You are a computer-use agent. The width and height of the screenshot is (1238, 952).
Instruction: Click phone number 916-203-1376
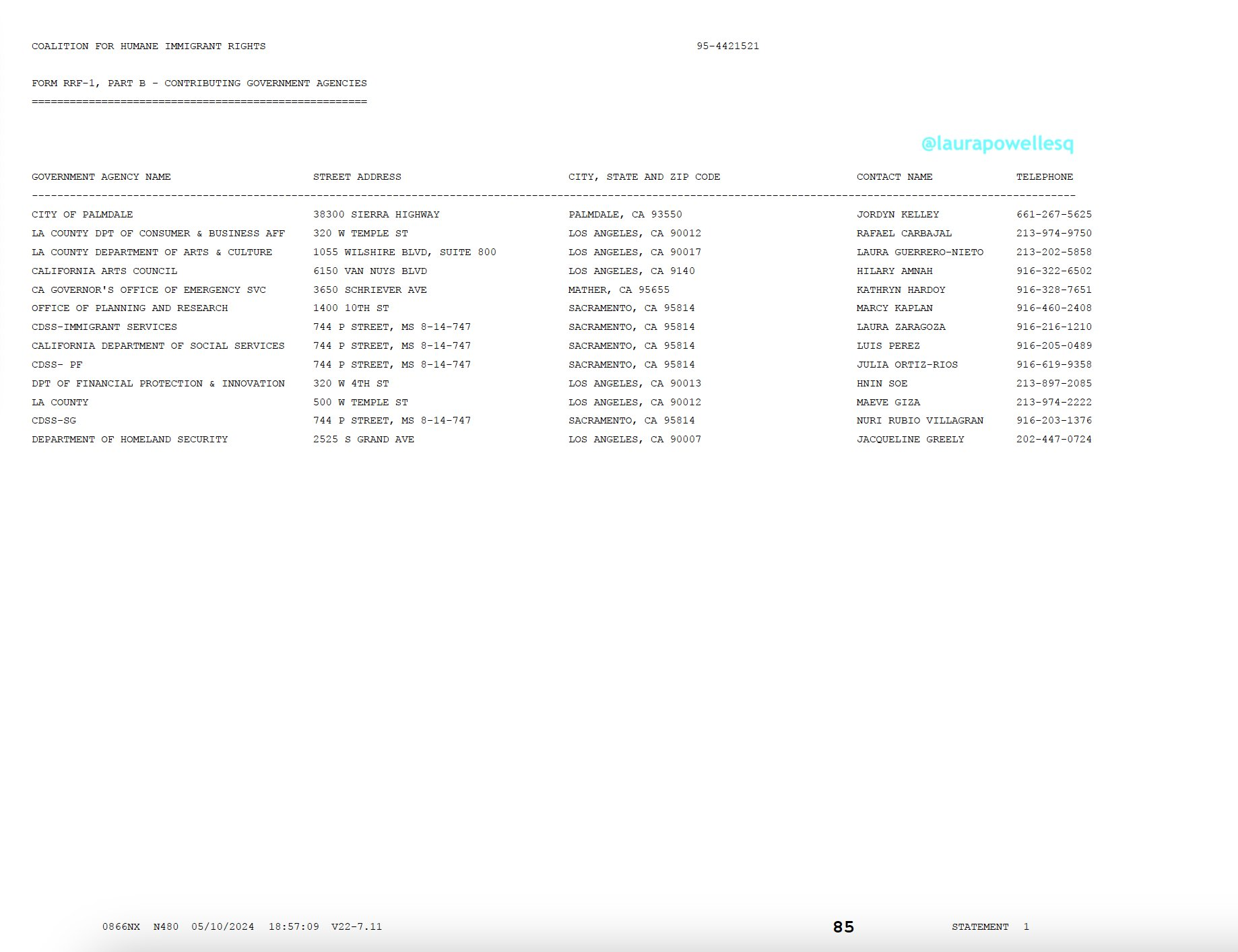[x=1054, y=421]
